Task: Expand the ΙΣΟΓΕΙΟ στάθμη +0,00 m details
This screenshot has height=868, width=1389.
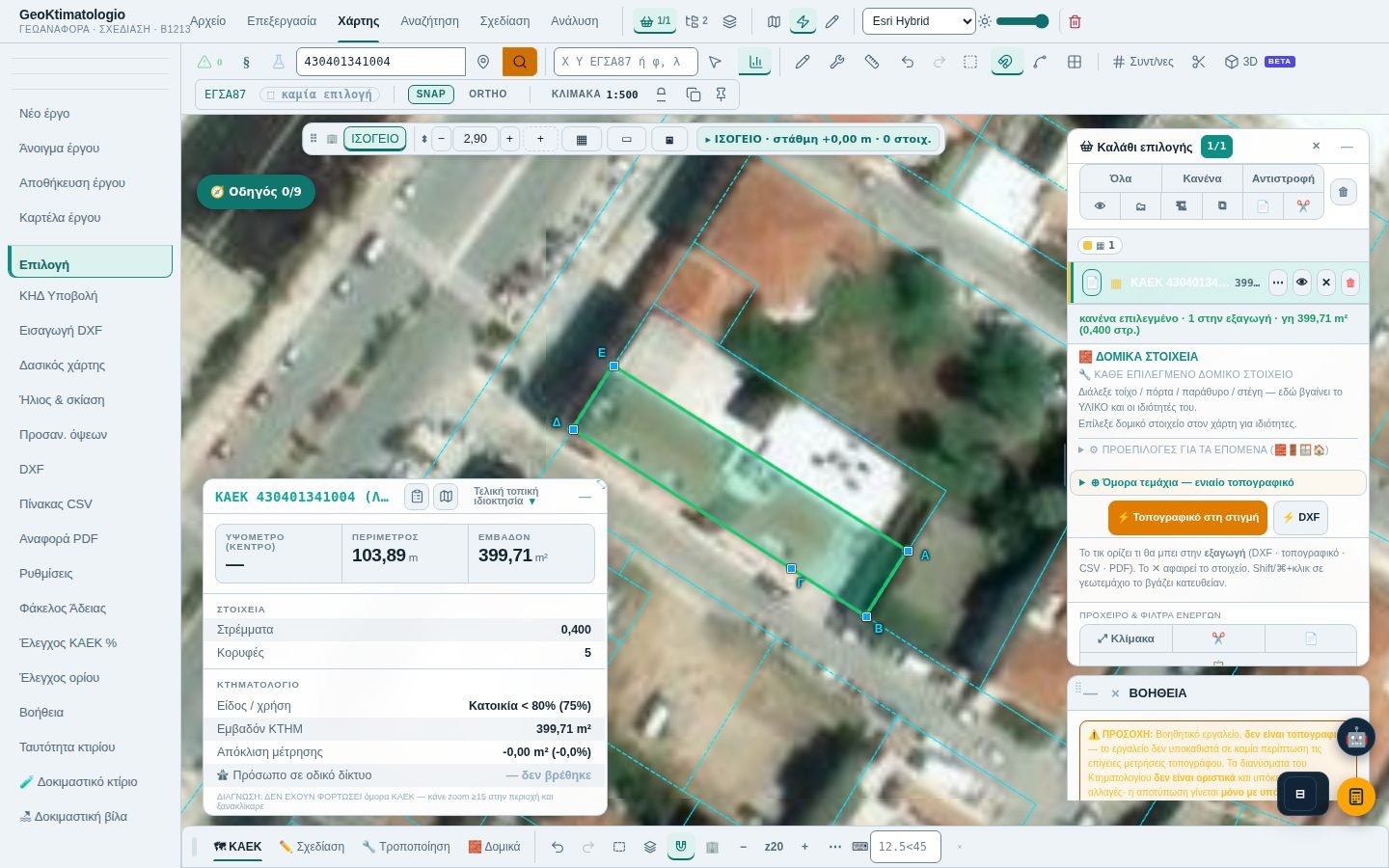Action: click(x=818, y=139)
